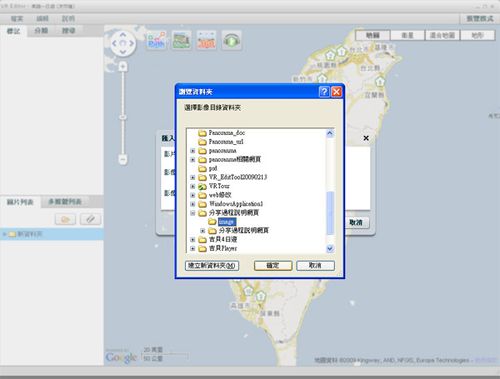Click the red chart tool icon
The image size is (500, 379).
coord(206,40)
